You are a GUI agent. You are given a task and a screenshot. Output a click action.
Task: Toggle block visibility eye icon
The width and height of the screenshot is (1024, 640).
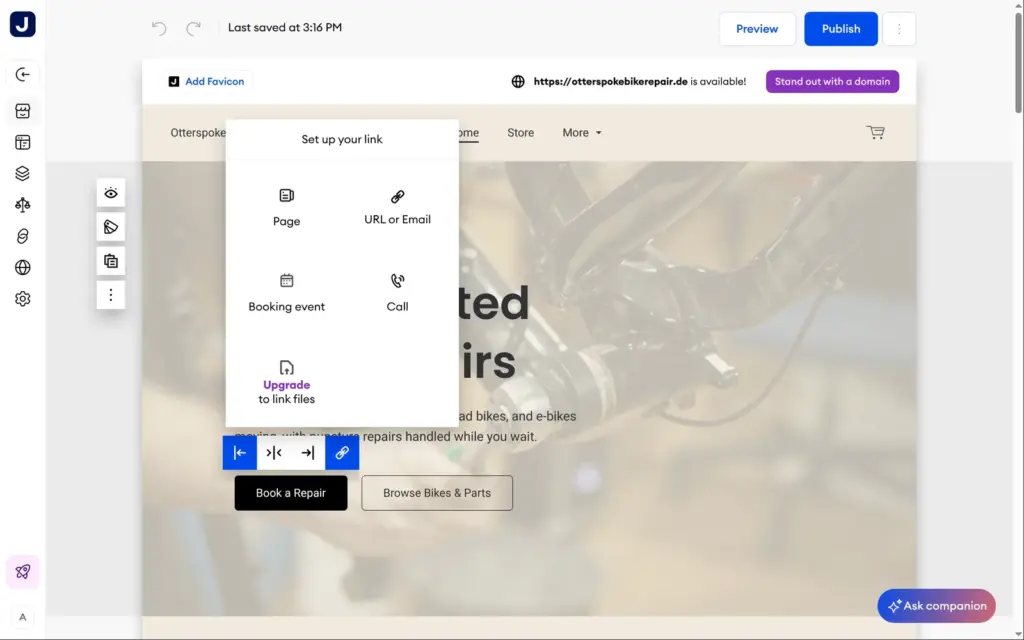click(111, 193)
